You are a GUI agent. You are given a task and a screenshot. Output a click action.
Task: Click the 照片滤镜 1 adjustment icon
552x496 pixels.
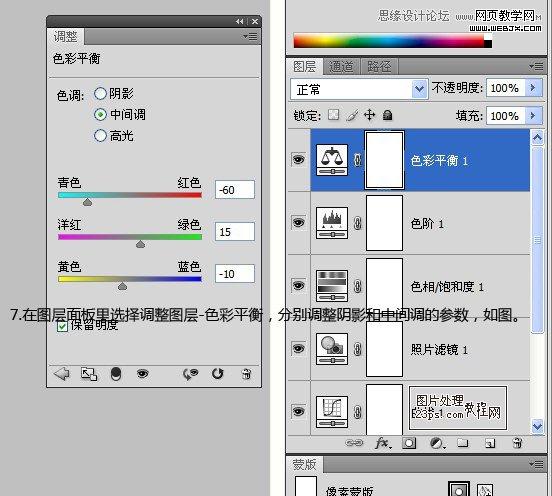point(332,349)
